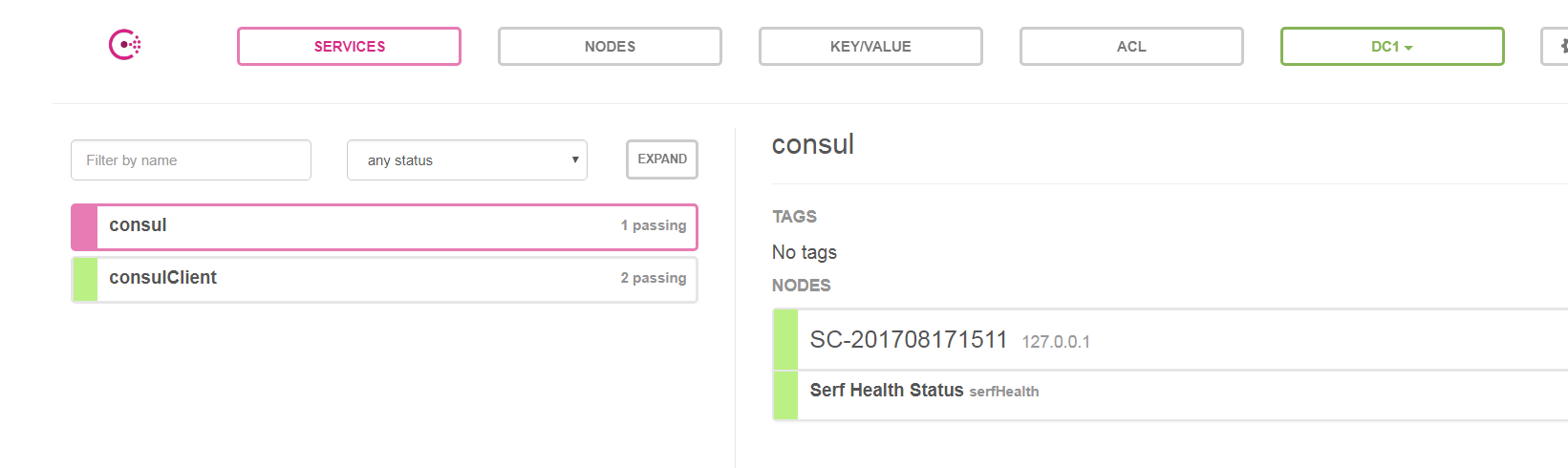1568x468 pixels.
Task: Select the consul service row
Action: [x=384, y=227]
